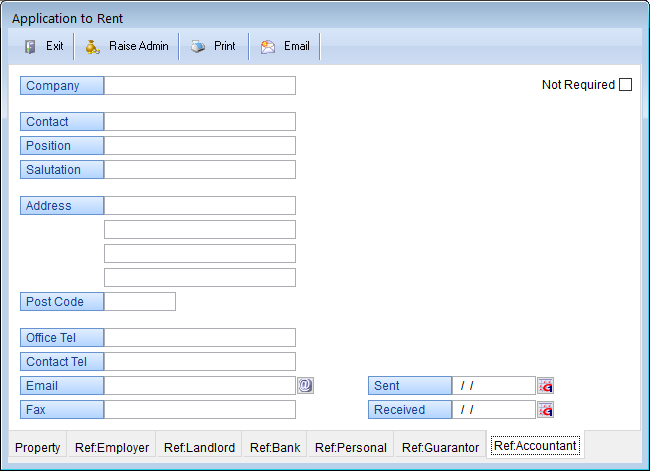
Task: Open the calendar icon next to Received
Action: 546,410
